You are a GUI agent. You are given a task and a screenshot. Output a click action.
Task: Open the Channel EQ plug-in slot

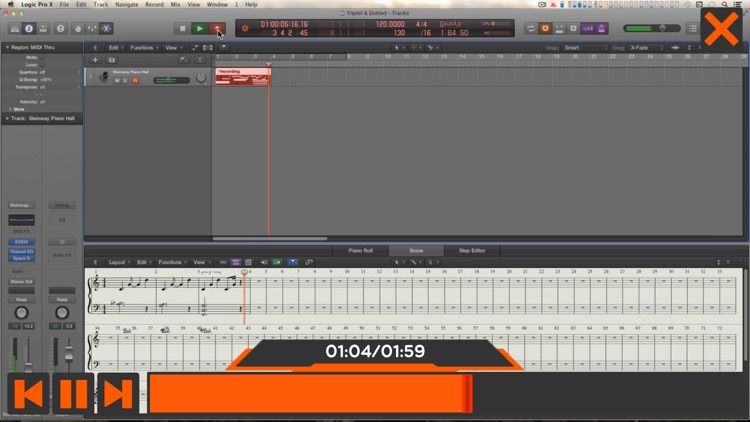pos(21,252)
